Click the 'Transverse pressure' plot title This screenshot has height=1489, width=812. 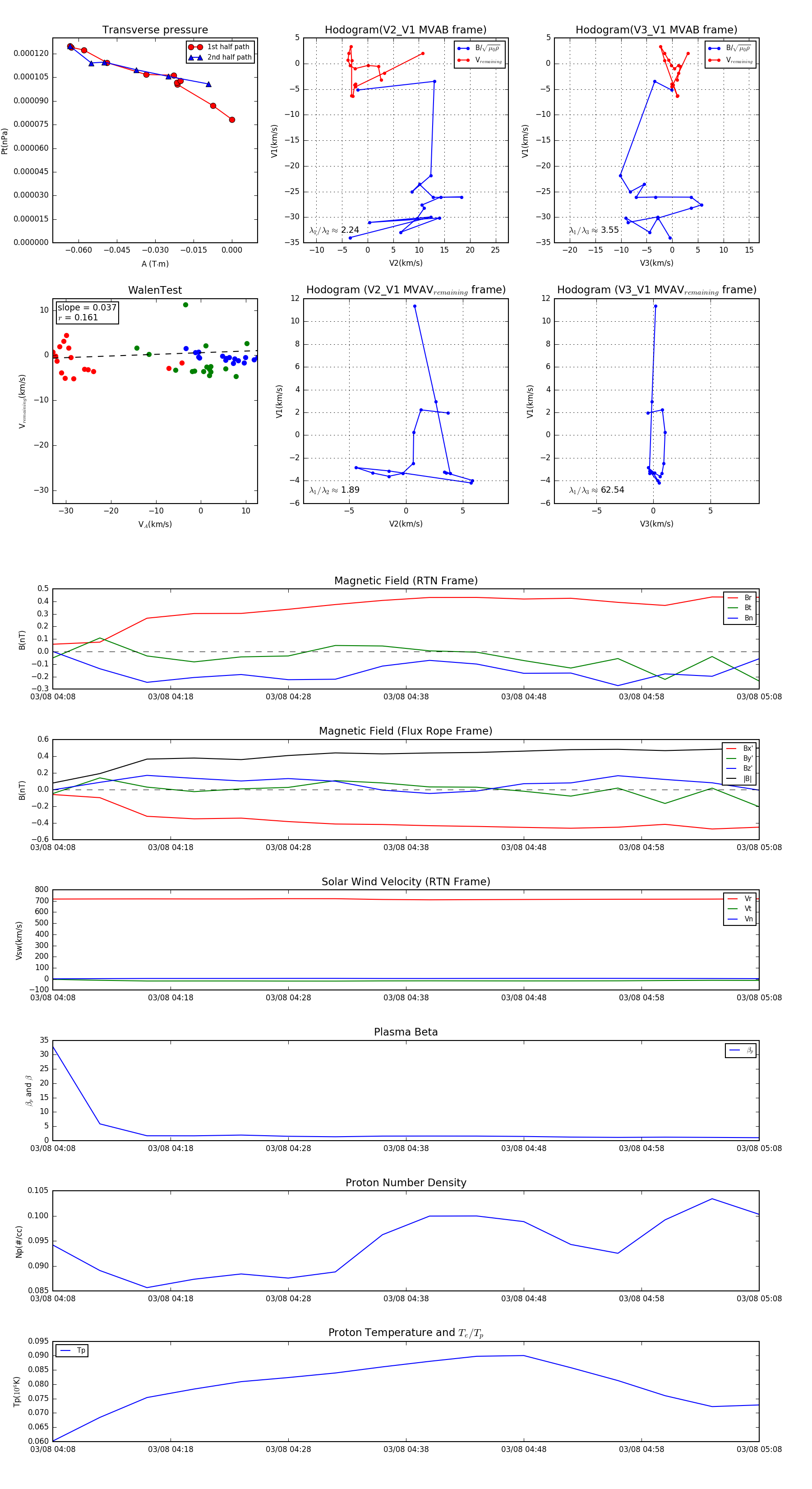[x=155, y=29]
